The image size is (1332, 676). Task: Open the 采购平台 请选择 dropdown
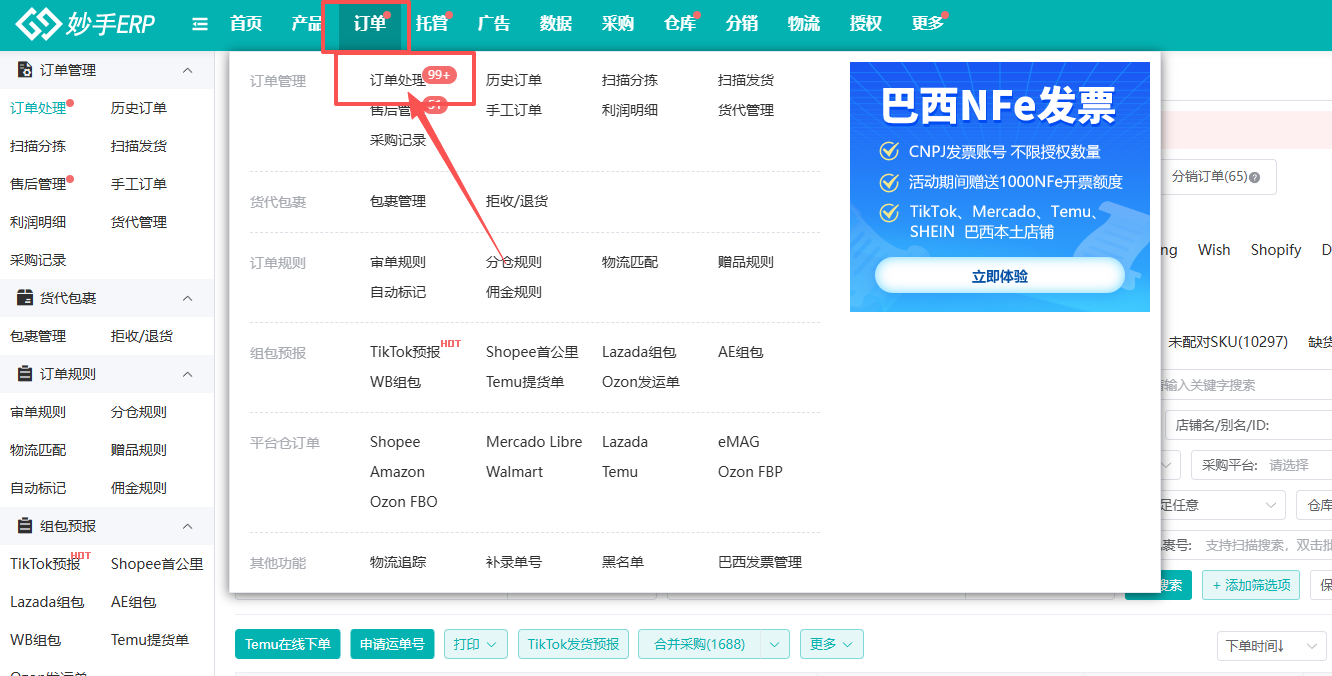coord(1261,465)
